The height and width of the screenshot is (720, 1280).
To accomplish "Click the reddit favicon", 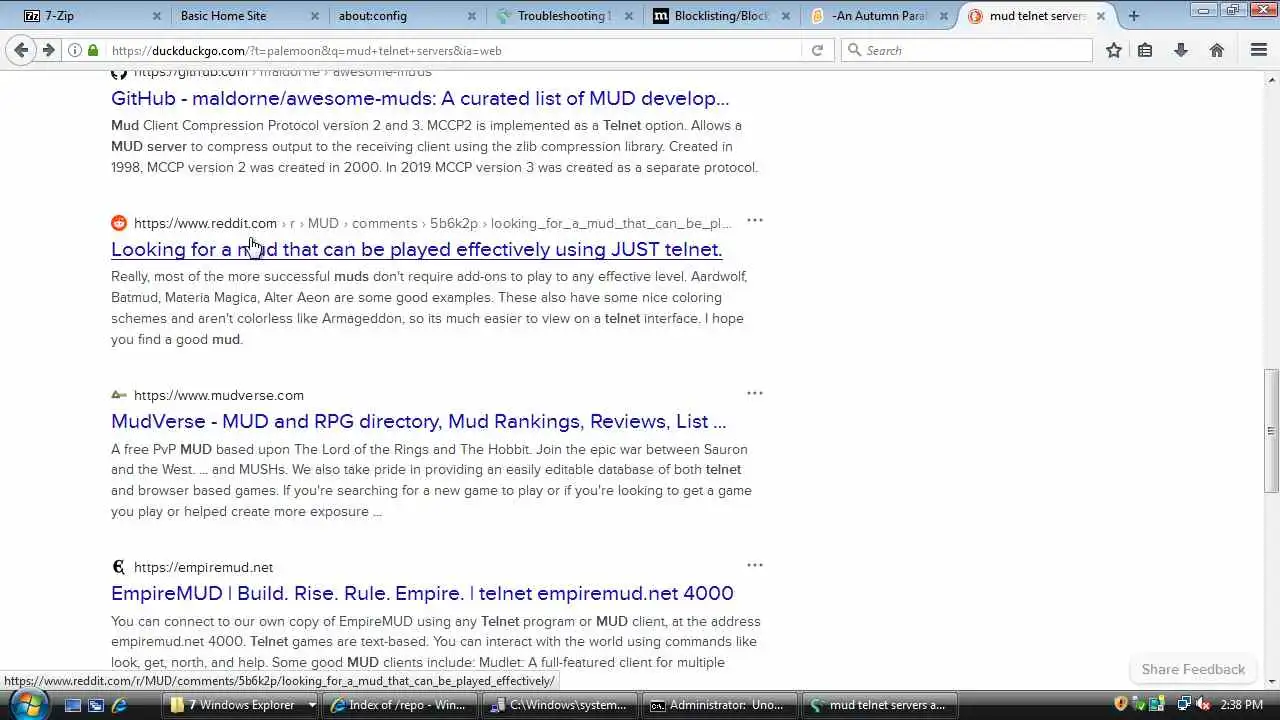I will pos(119,223).
